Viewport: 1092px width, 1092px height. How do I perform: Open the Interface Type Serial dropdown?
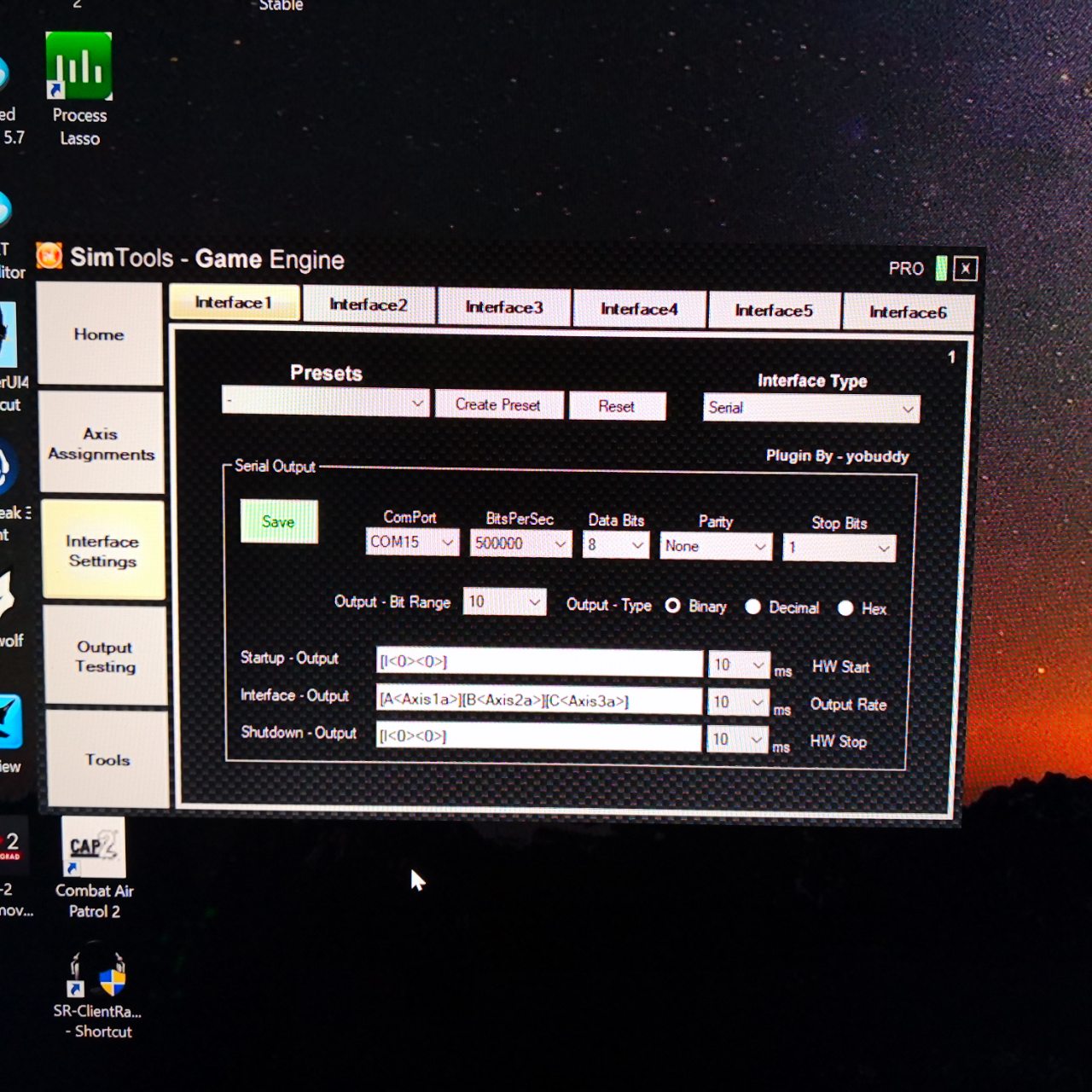pyautogui.click(x=811, y=408)
